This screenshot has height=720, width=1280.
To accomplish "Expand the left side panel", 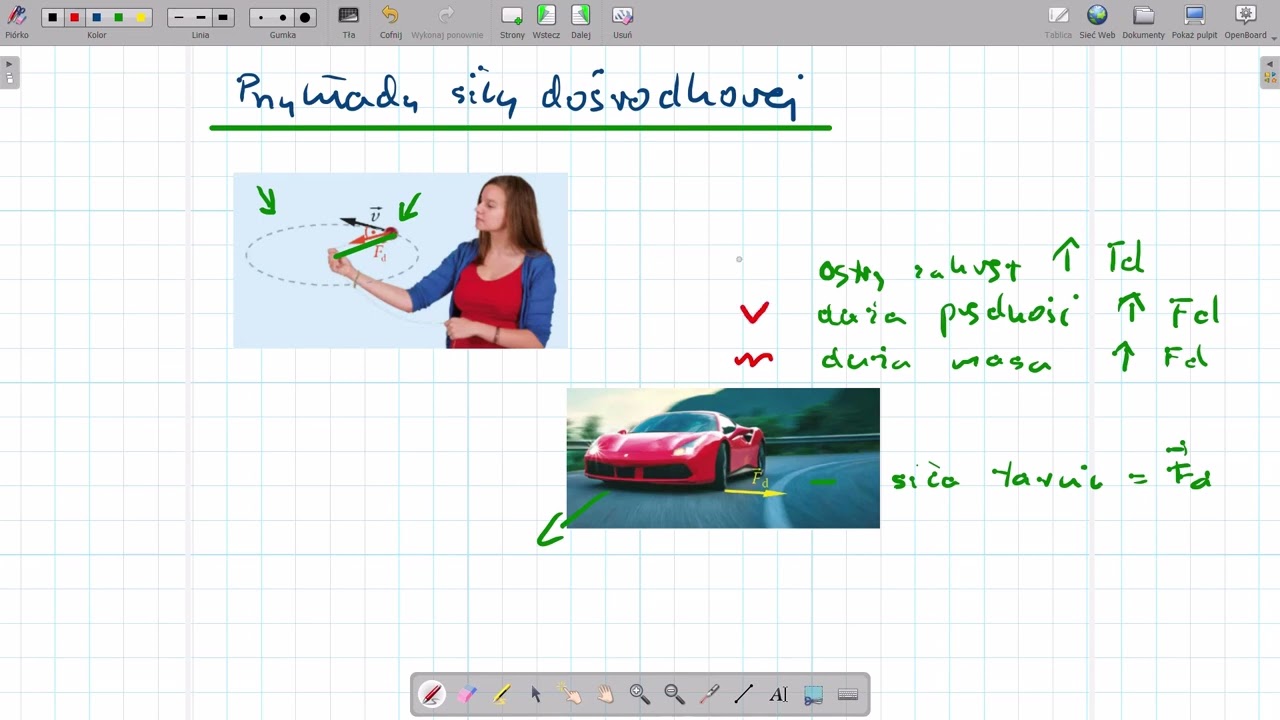I will (x=9, y=72).
